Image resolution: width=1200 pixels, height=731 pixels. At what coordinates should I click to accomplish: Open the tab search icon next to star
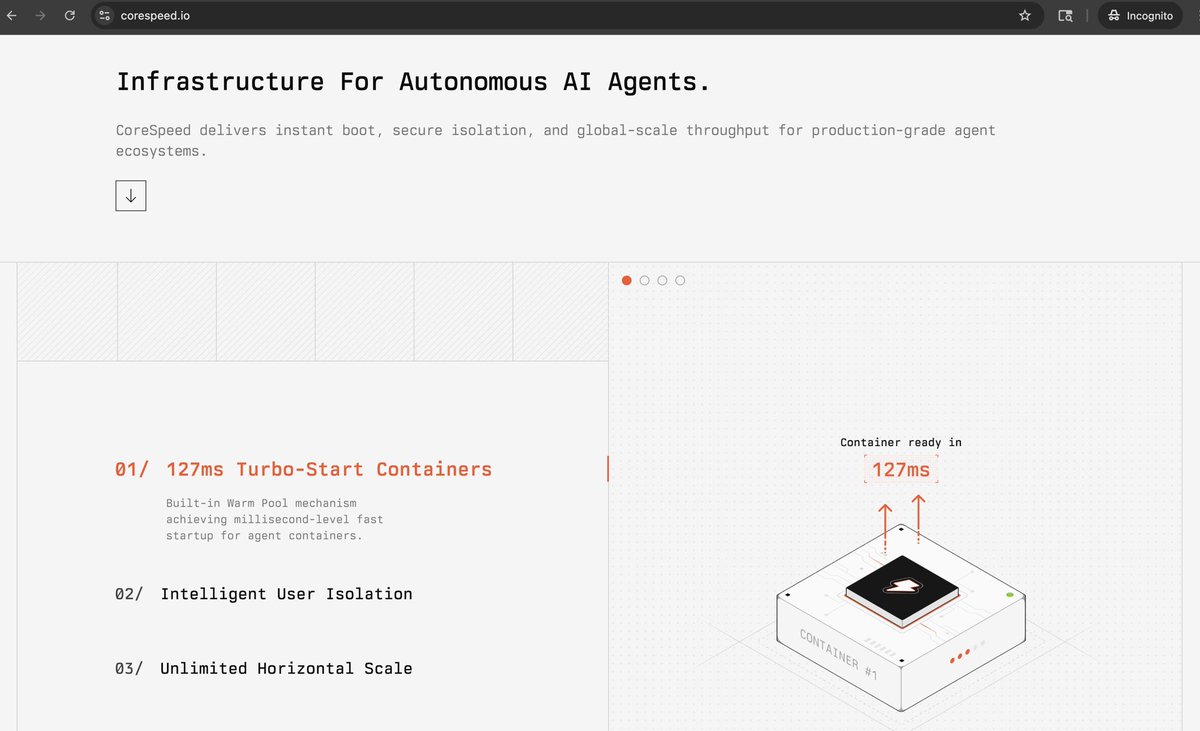coord(1065,16)
